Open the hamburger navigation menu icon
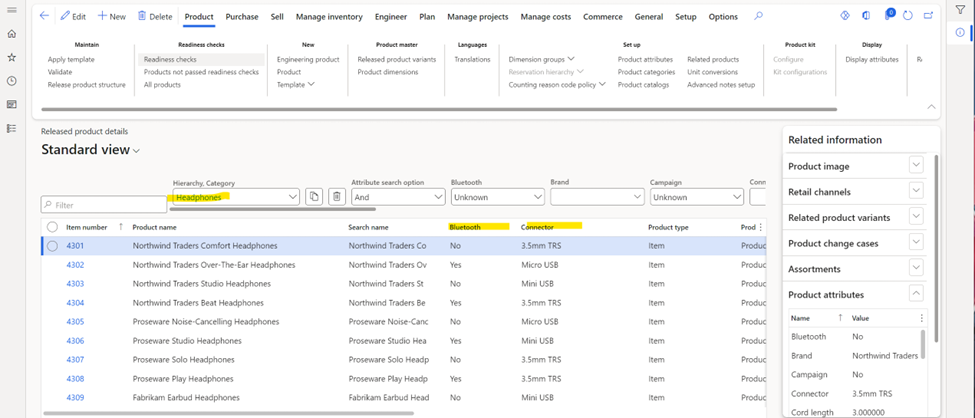This screenshot has width=975, height=418. tap(11, 10)
